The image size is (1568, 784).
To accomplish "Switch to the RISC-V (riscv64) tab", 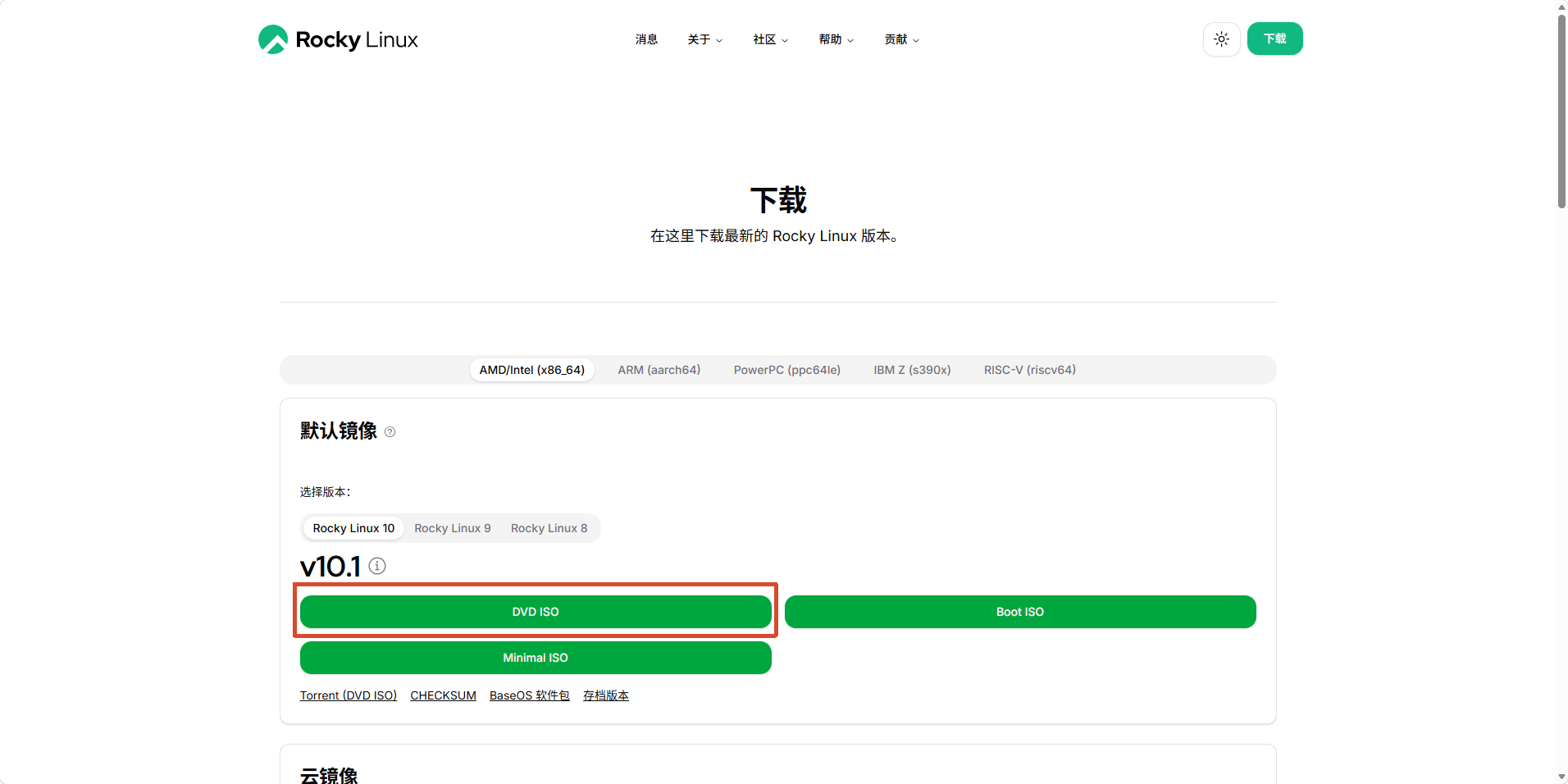I will pos(1030,370).
